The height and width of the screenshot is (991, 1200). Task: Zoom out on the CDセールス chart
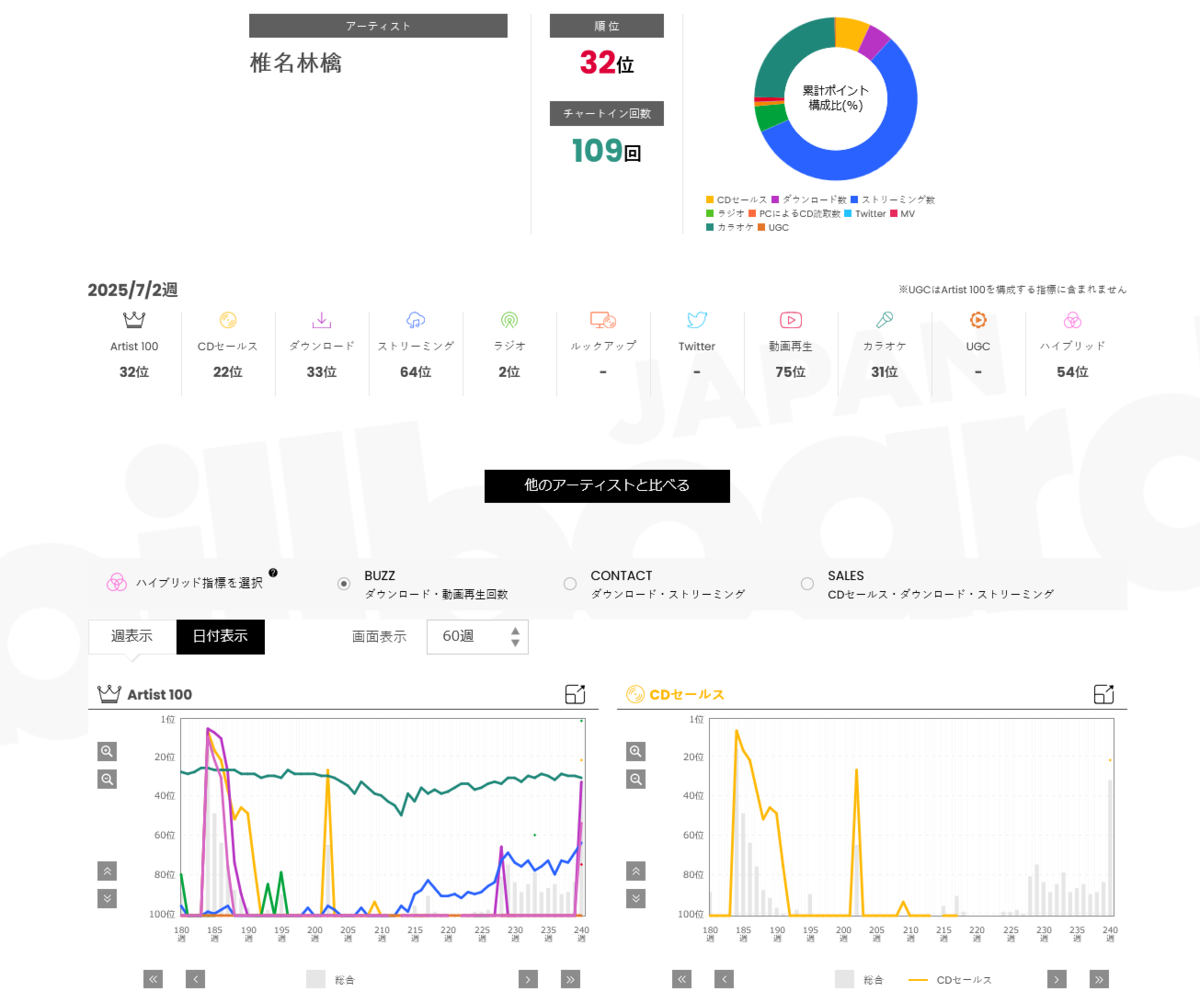point(635,779)
